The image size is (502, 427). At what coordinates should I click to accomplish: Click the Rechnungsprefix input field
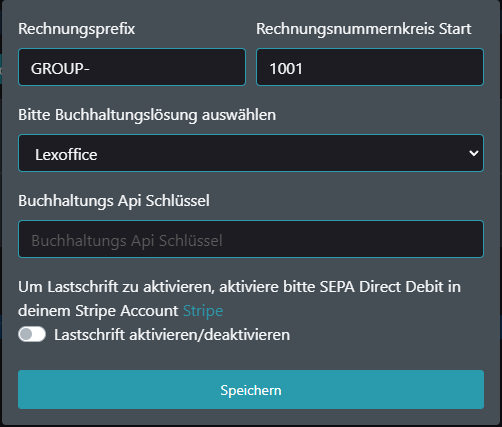[132, 67]
